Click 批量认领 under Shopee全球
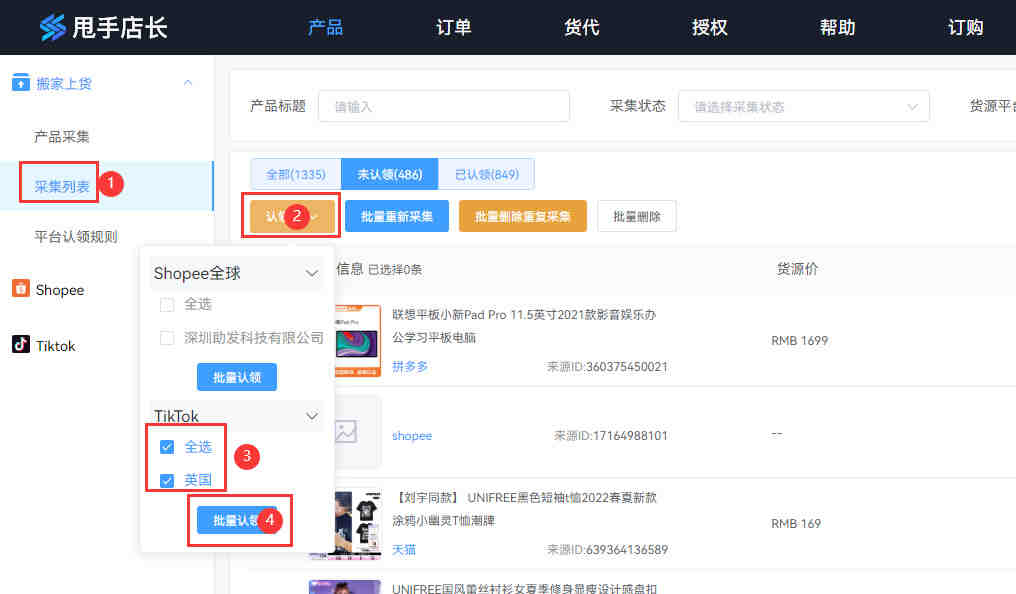Image resolution: width=1016 pixels, height=594 pixels. point(237,377)
